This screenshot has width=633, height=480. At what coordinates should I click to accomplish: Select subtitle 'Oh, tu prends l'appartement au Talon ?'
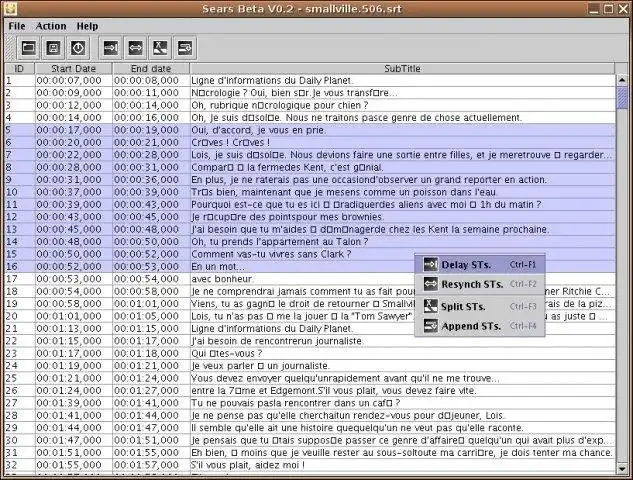coord(402,241)
